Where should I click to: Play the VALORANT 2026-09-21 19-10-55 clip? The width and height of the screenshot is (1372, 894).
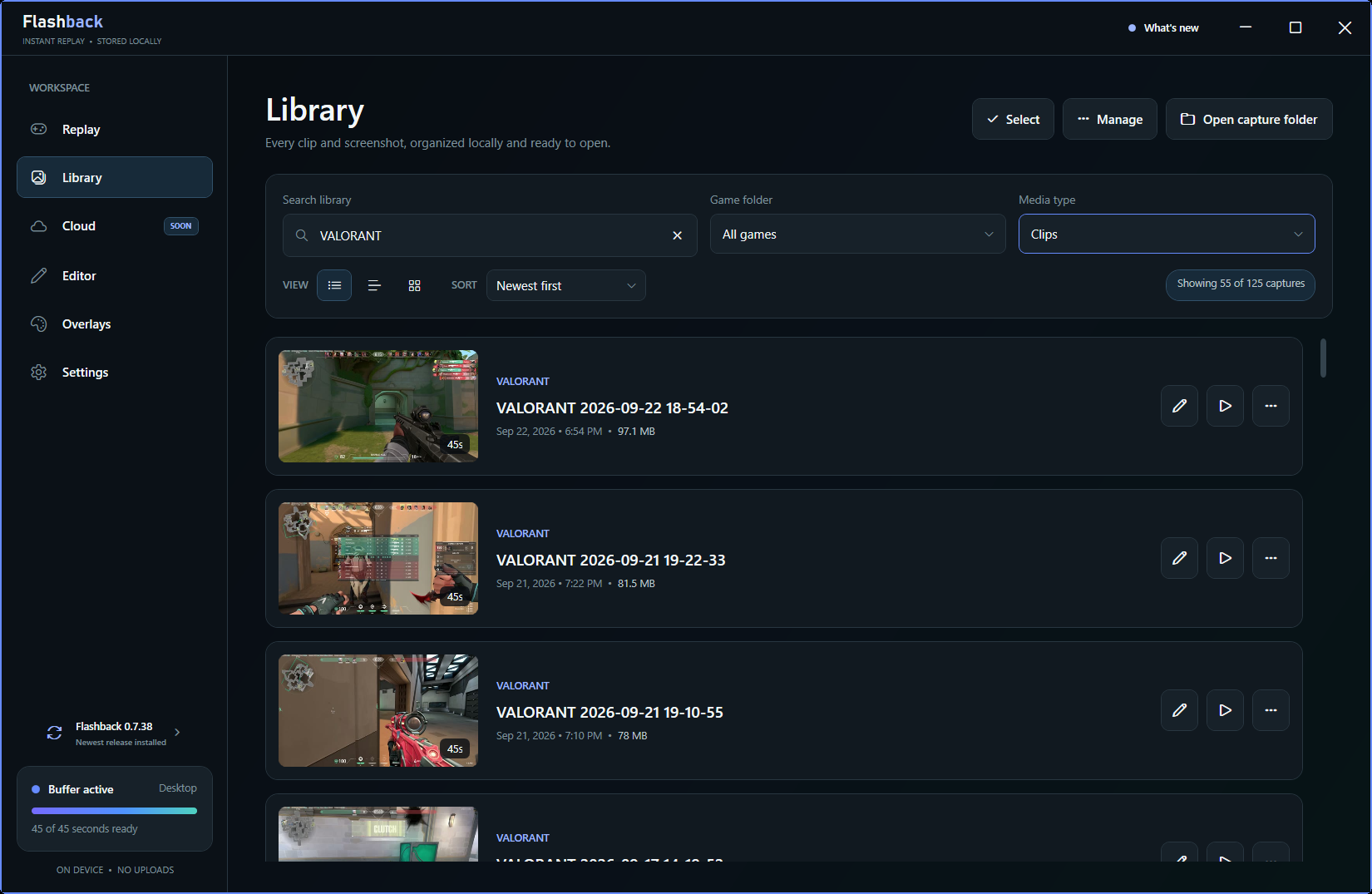pos(1225,710)
